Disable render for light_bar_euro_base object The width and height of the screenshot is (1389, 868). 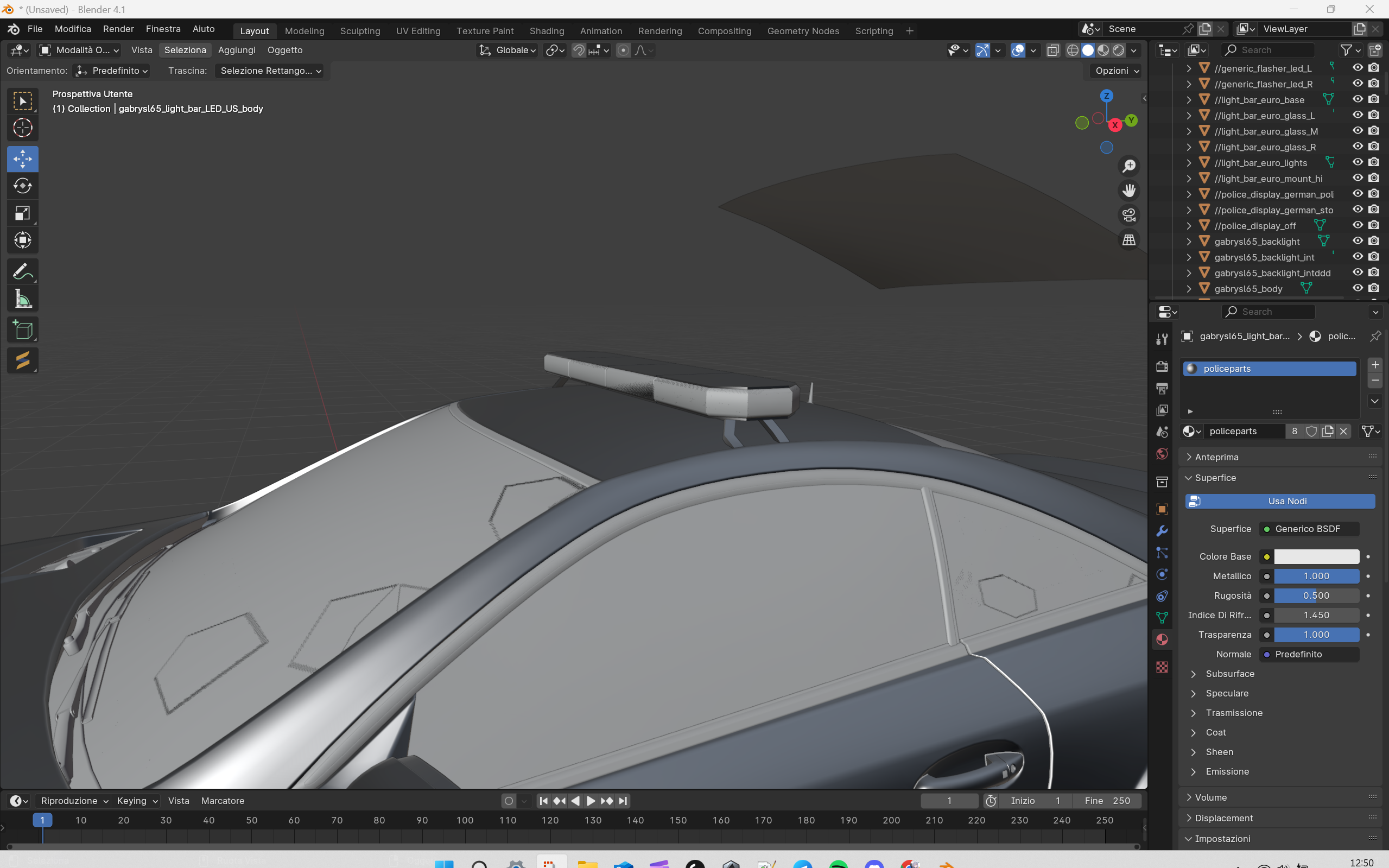1373,99
